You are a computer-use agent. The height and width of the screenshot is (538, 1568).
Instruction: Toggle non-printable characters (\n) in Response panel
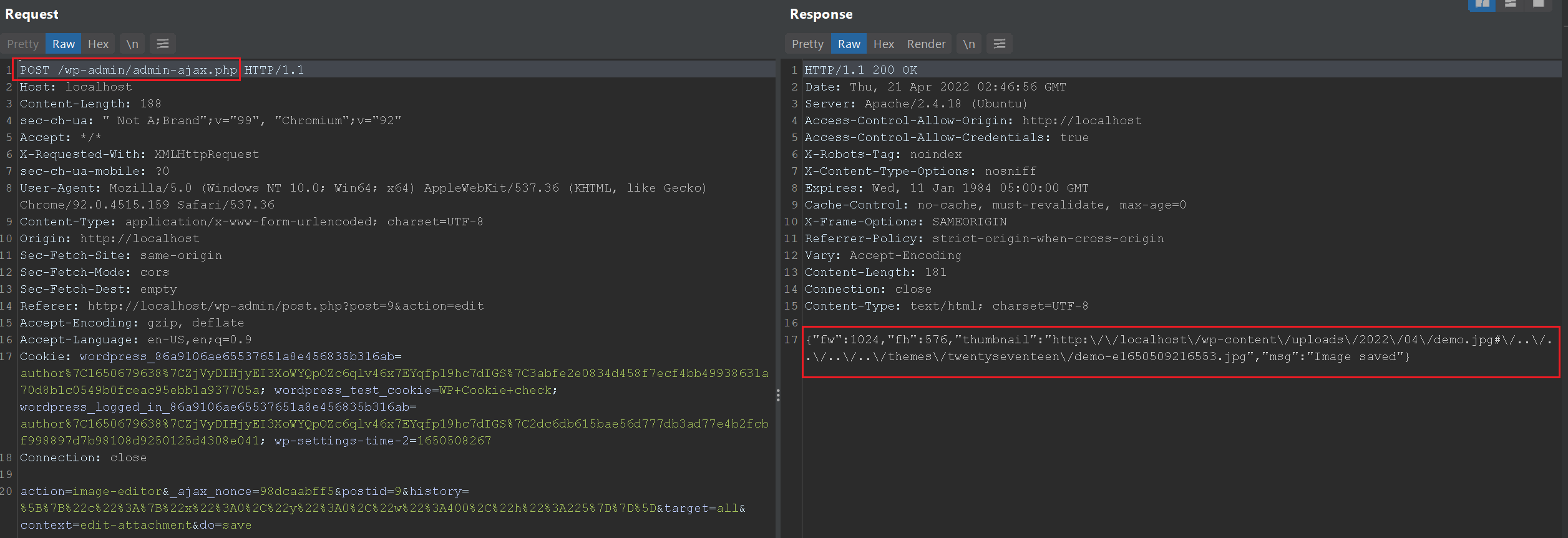pyautogui.click(x=969, y=44)
